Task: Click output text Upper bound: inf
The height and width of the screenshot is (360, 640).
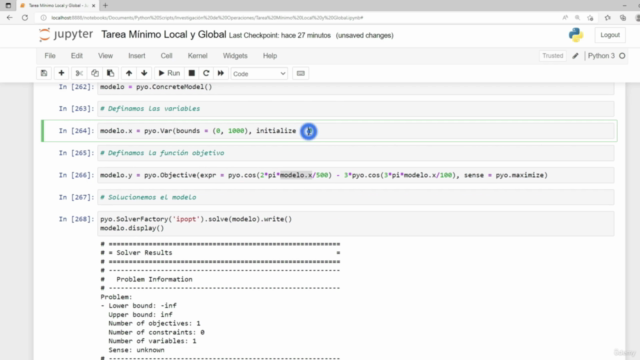Action: coord(140,315)
